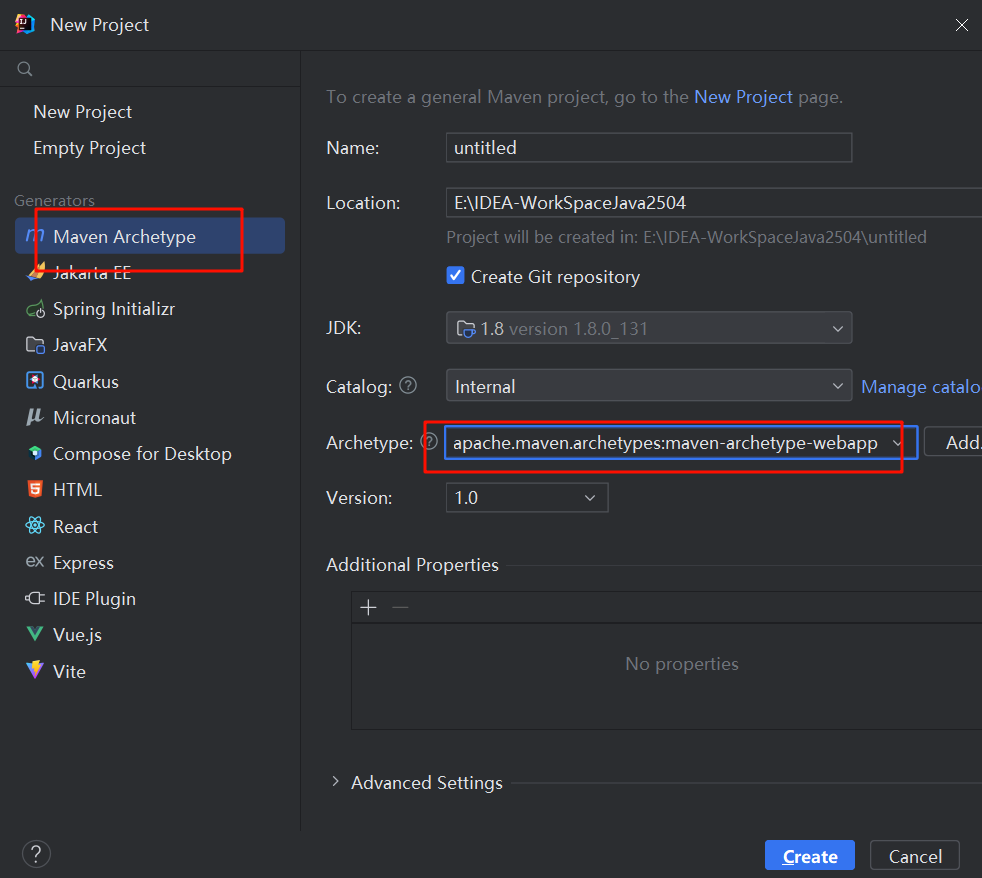Click the 'No properties' placeholder text
Image resolution: width=982 pixels, height=878 pixels.
tap(681, 664)
